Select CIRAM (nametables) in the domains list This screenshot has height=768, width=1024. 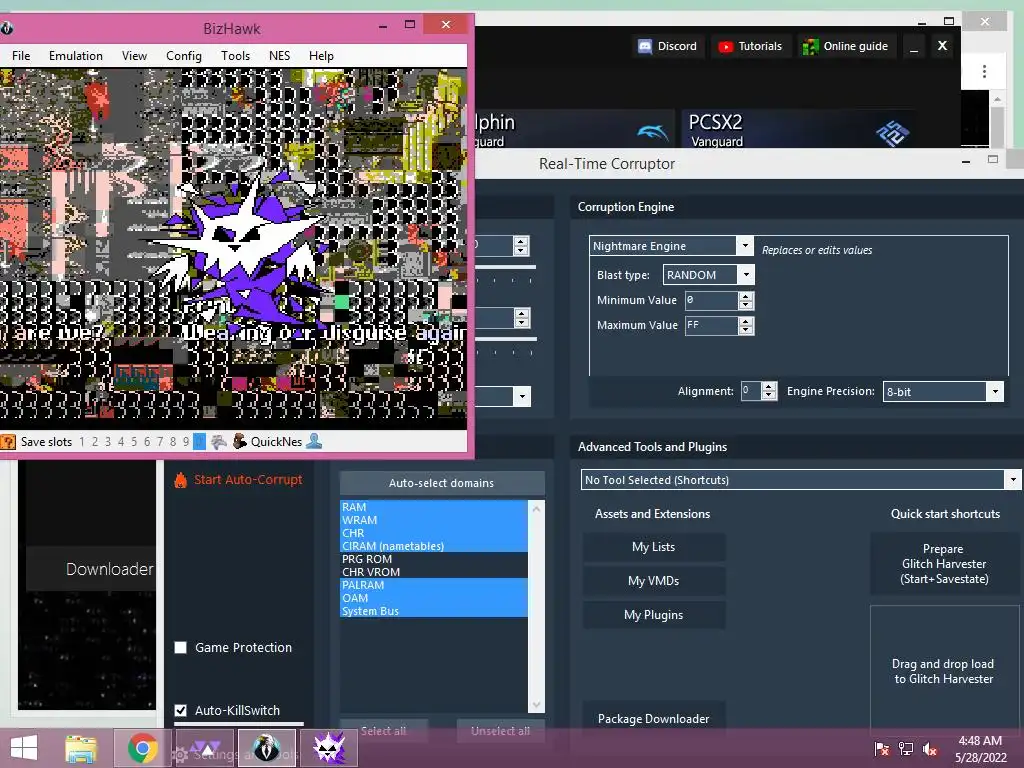tap(434, 546)
